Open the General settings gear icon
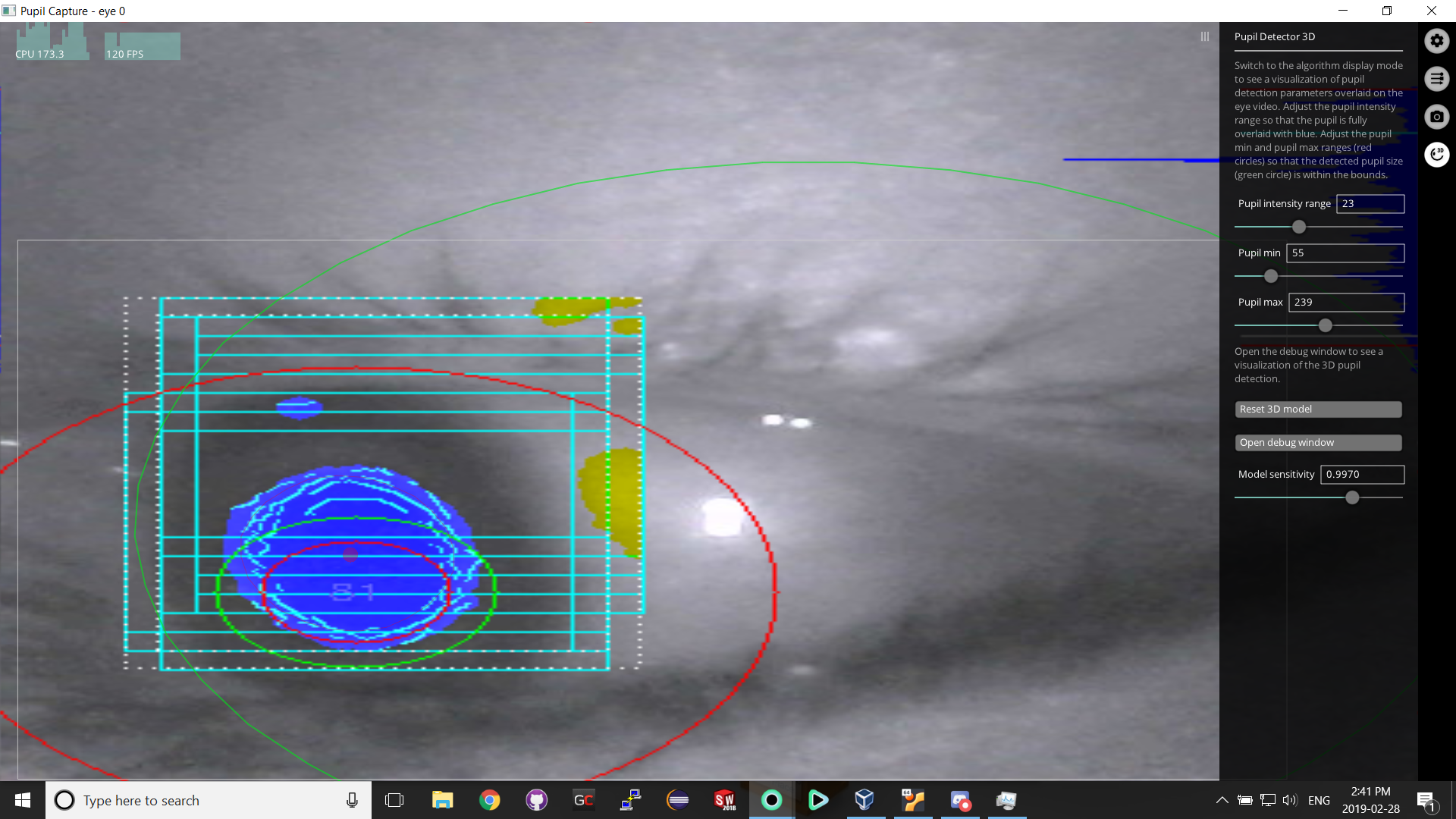The image size is (1456, 819). [x=1436, y=41]
